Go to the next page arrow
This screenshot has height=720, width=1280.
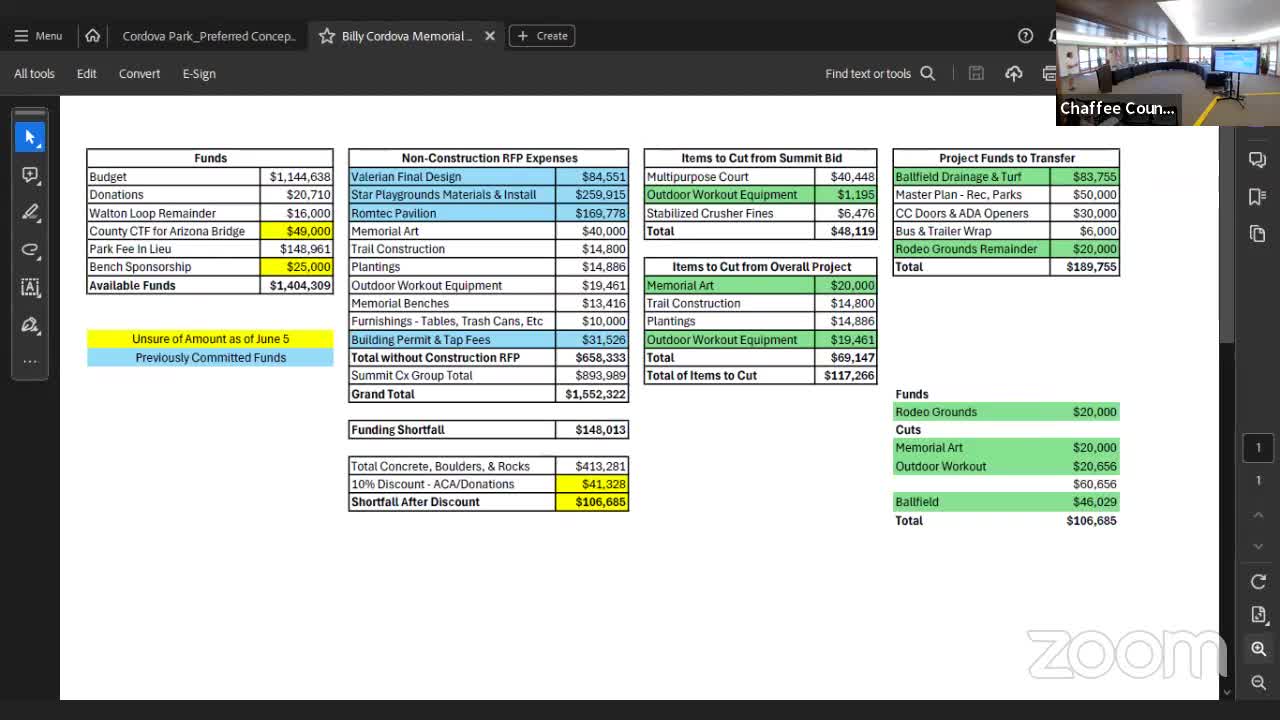(x=1258, y=546)
